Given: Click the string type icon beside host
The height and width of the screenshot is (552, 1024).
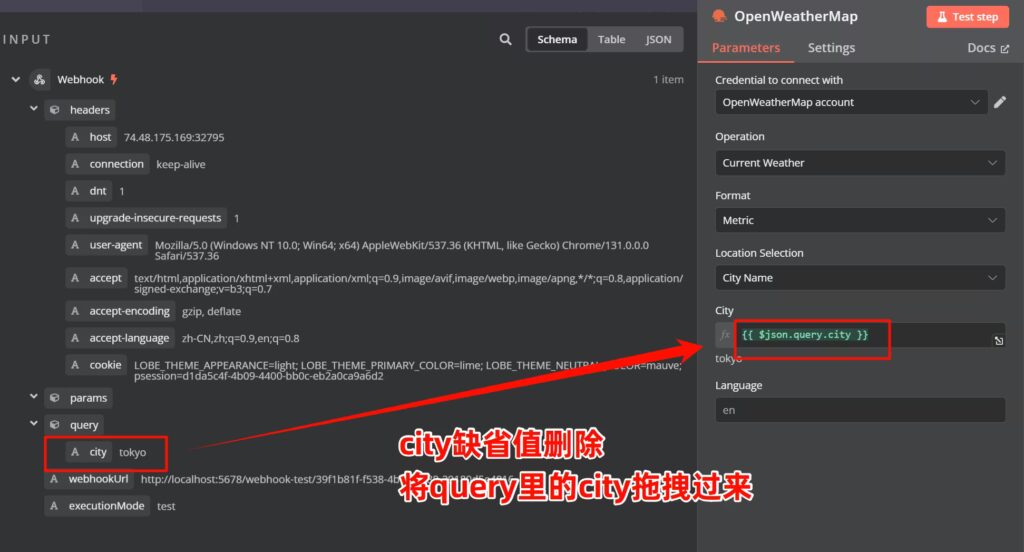Looking at the screenshot, I should tap(75, 137).
